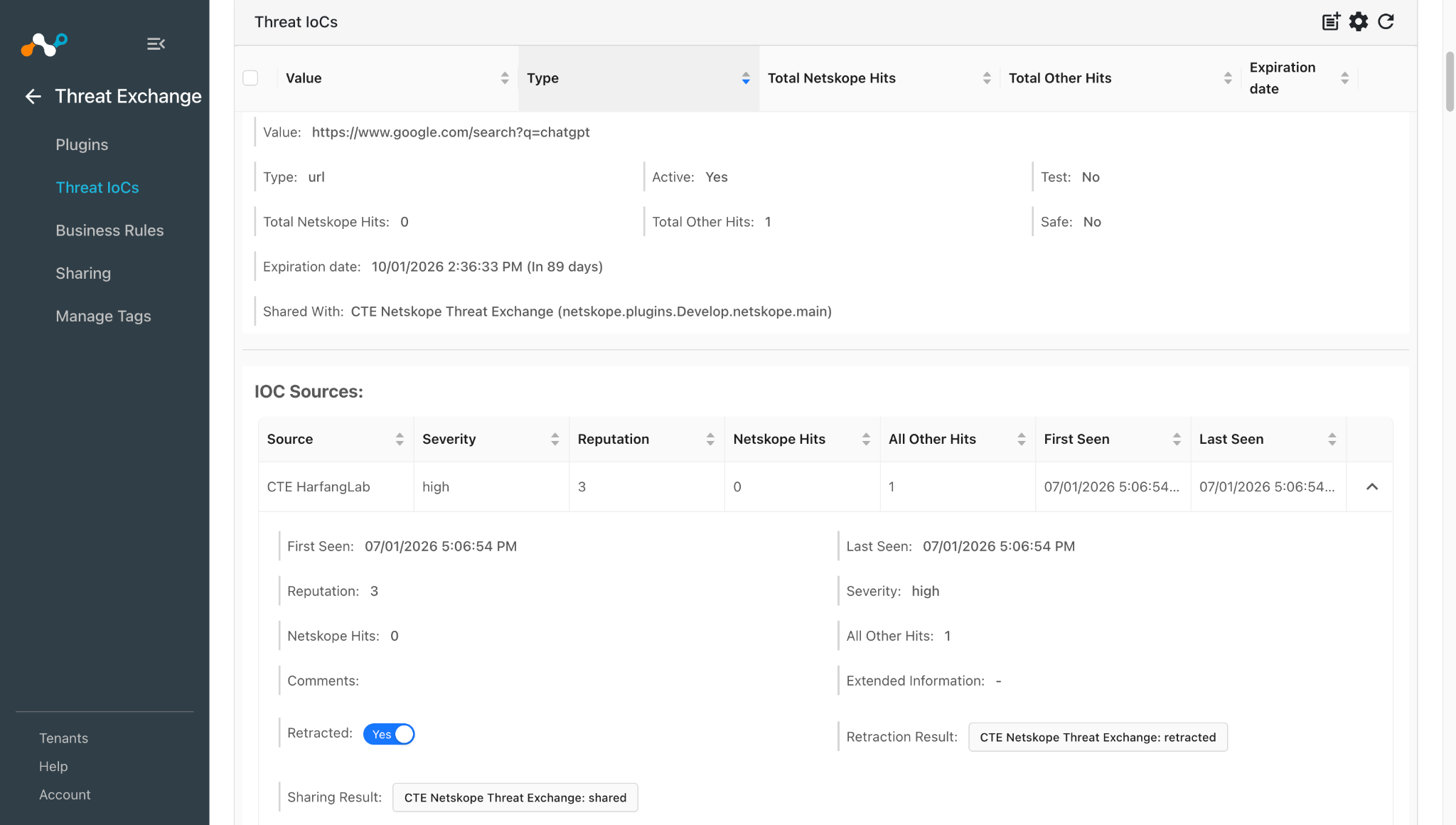Open Sharing in sidebar
Image resolution: width=1456 pixels, height=825 pixels.
tap(83, 273)
